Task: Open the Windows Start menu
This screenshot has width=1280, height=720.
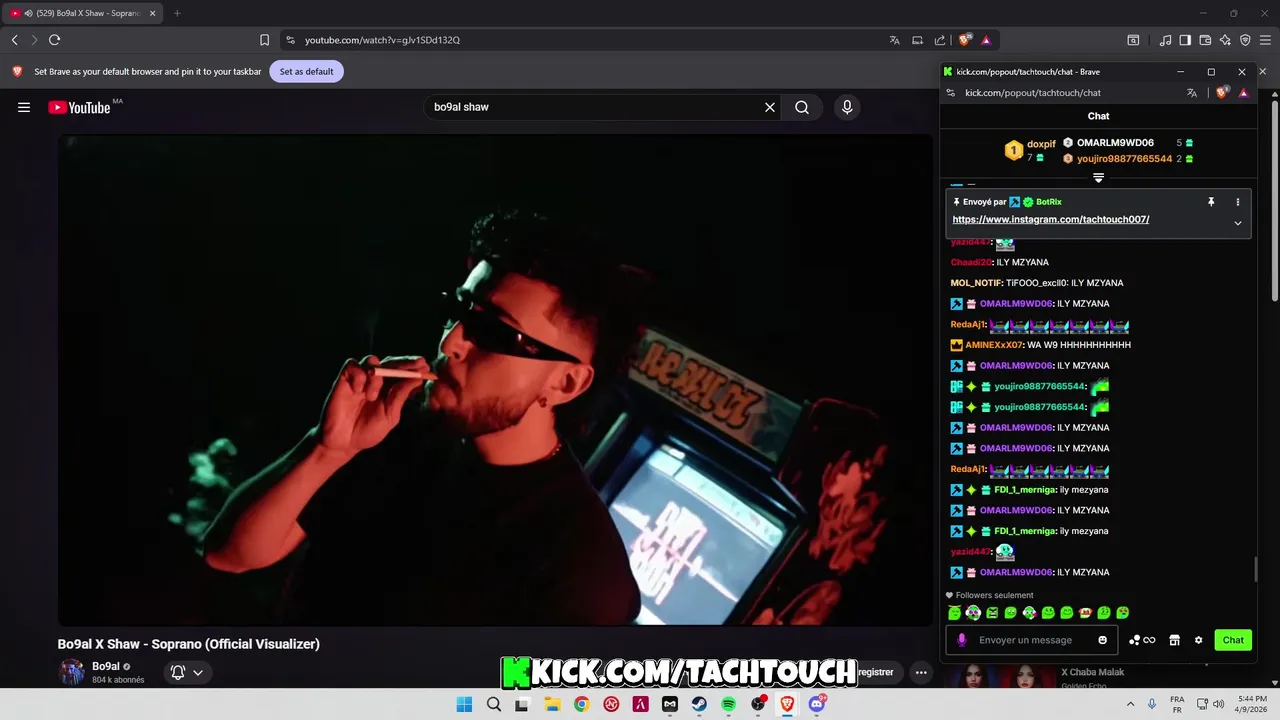Action: click(x=464, y=704)
